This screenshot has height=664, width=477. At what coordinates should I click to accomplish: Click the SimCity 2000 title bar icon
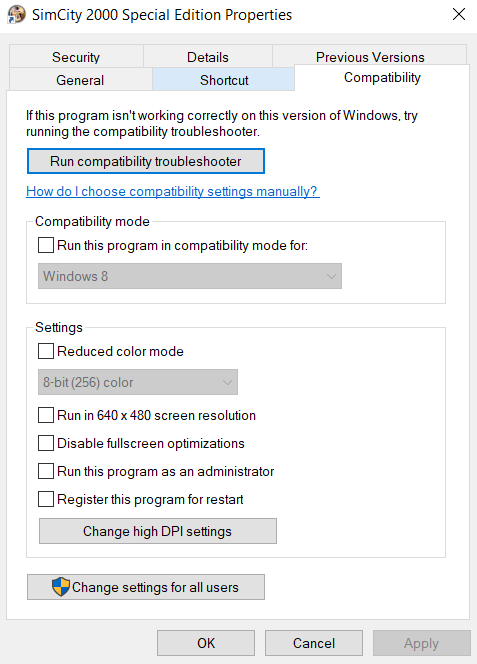pyautogui.click(x=16, y=15)
